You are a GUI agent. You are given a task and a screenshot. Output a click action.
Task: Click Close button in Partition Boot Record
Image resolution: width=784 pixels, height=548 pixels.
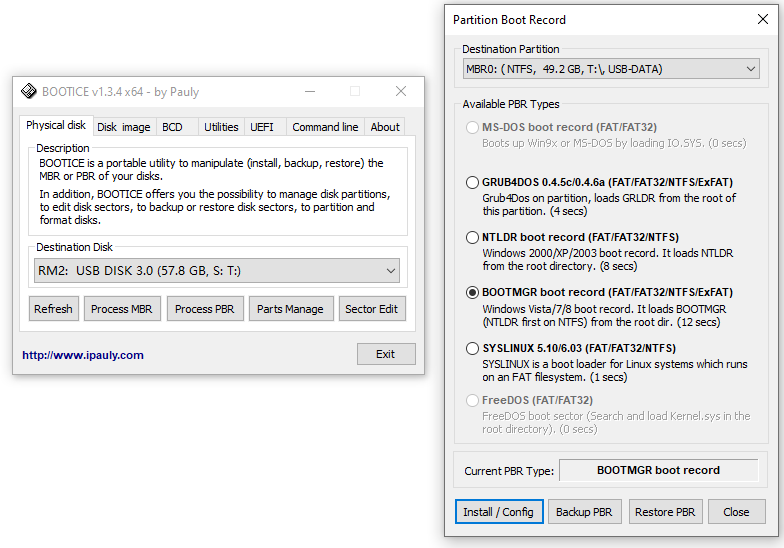point(736,512)
